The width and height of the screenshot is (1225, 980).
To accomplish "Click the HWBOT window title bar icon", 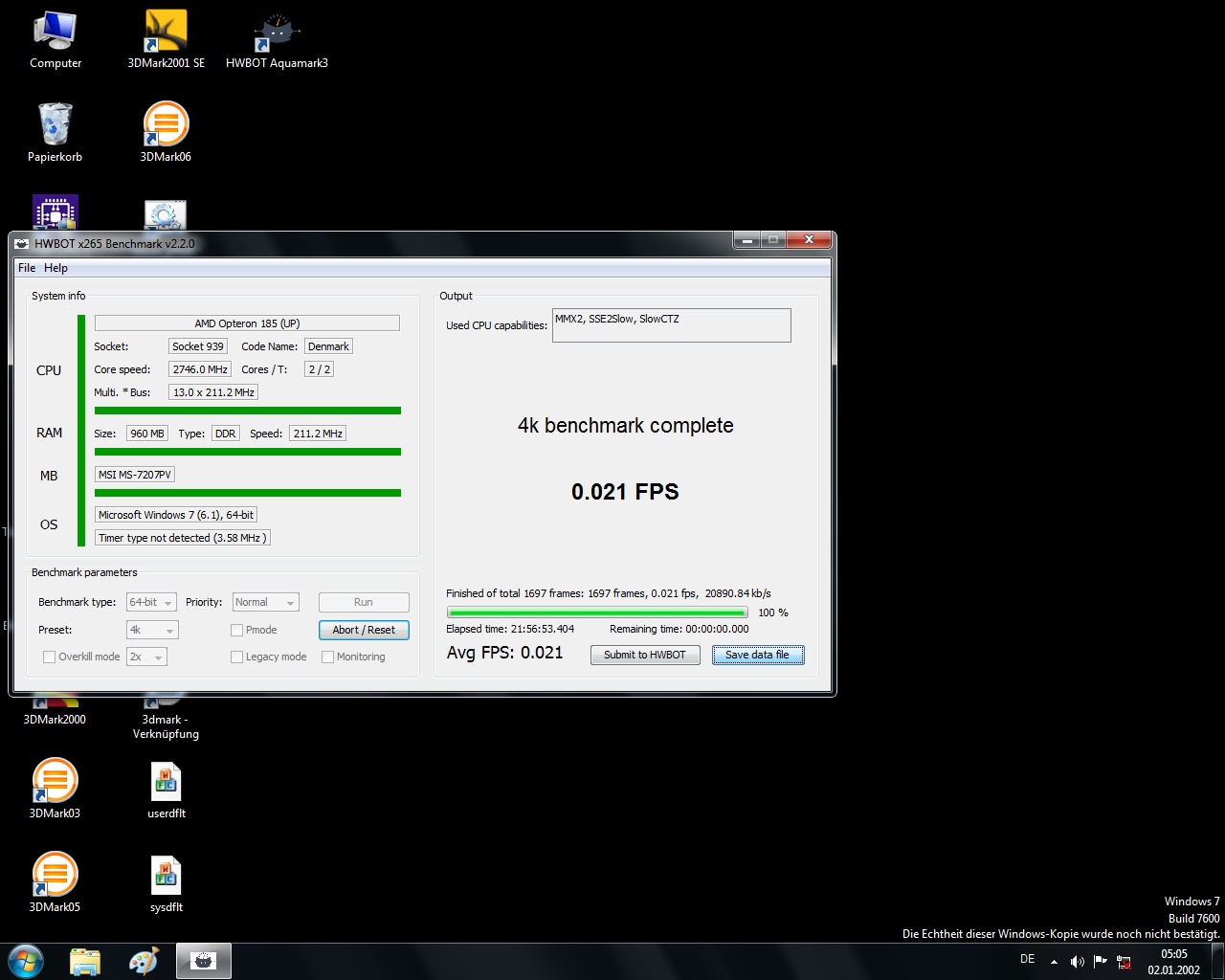I will coord(22,243).
